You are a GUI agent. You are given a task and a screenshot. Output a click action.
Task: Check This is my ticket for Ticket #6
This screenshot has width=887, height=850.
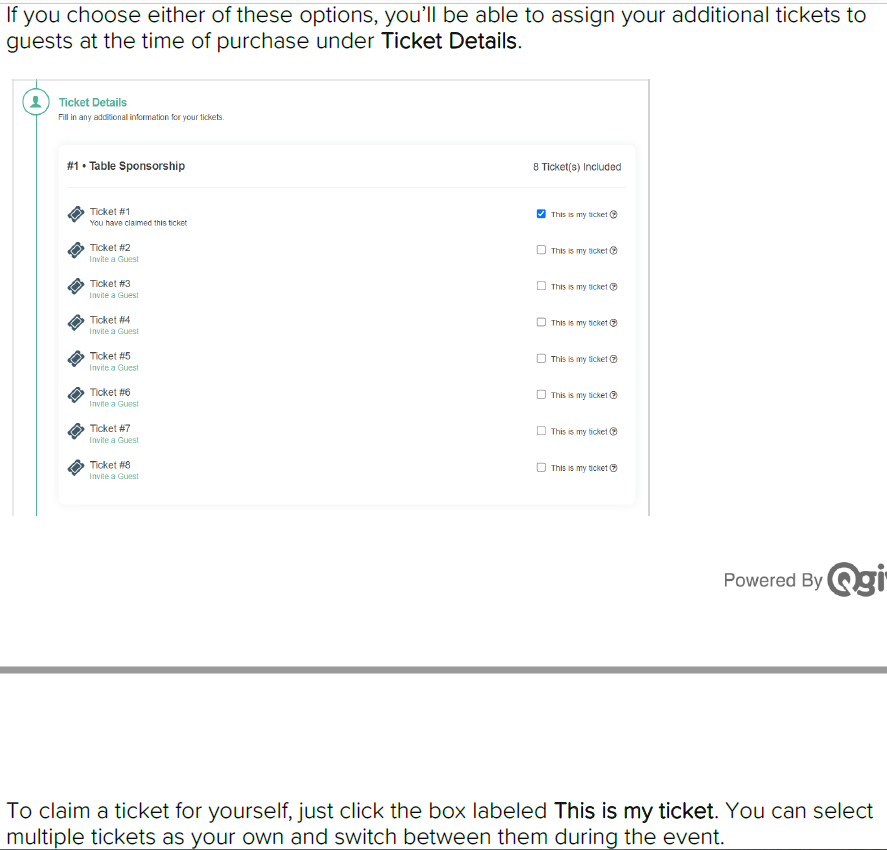541,395
